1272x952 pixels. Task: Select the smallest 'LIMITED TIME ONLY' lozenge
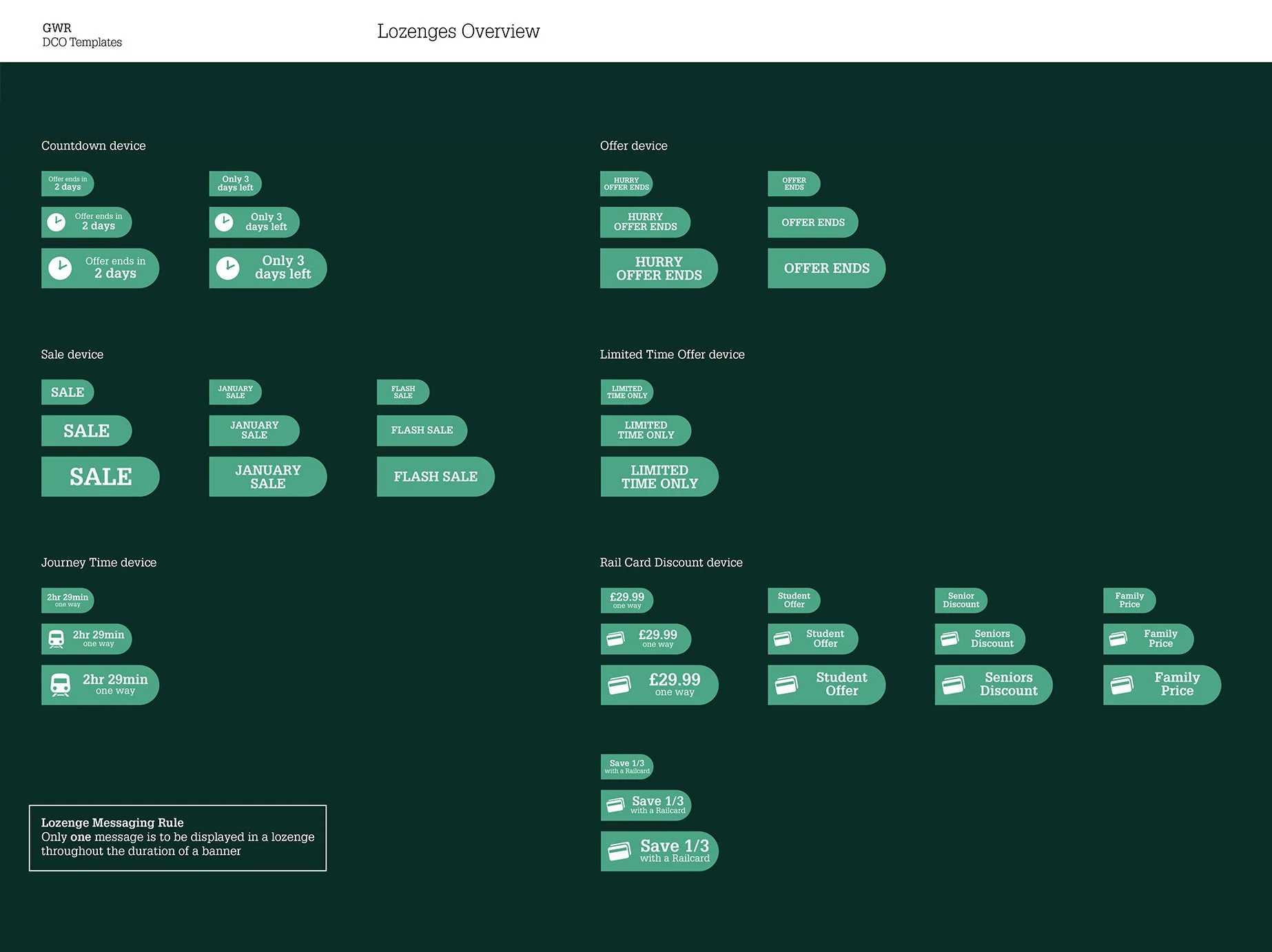627,392
